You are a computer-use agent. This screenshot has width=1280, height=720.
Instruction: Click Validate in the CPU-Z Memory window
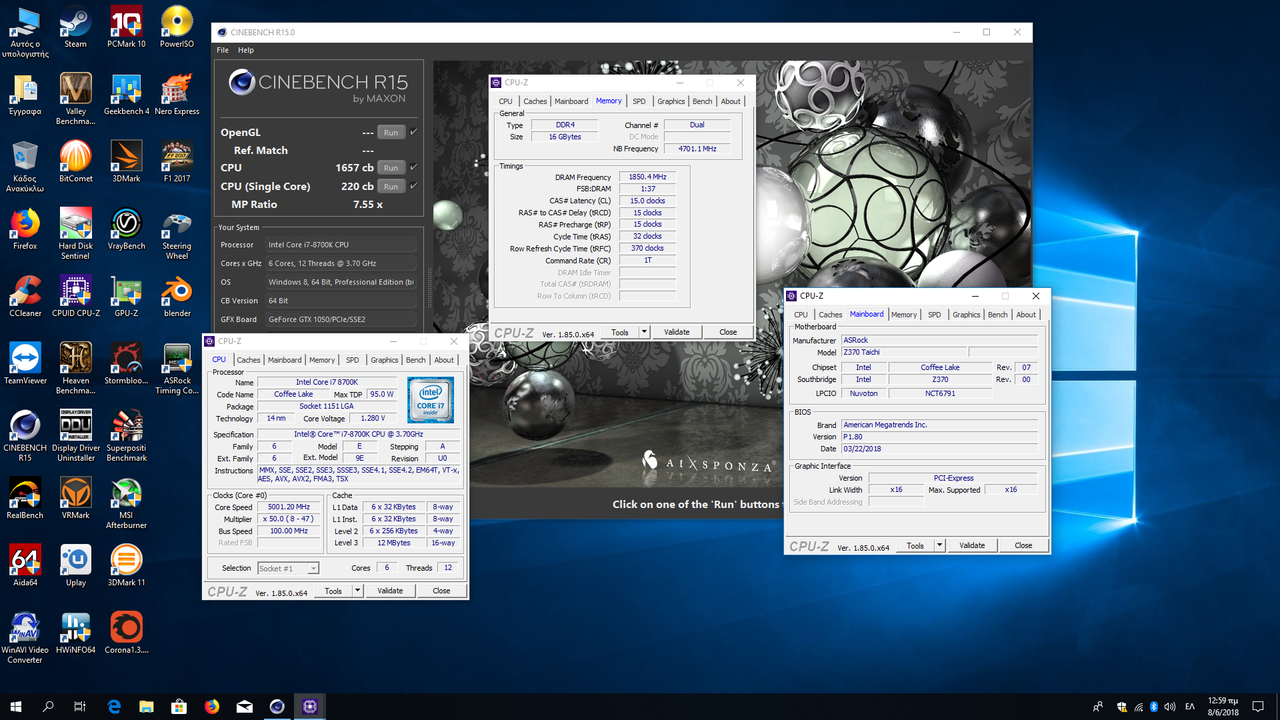pyautogui.click(x=677, y=332)
